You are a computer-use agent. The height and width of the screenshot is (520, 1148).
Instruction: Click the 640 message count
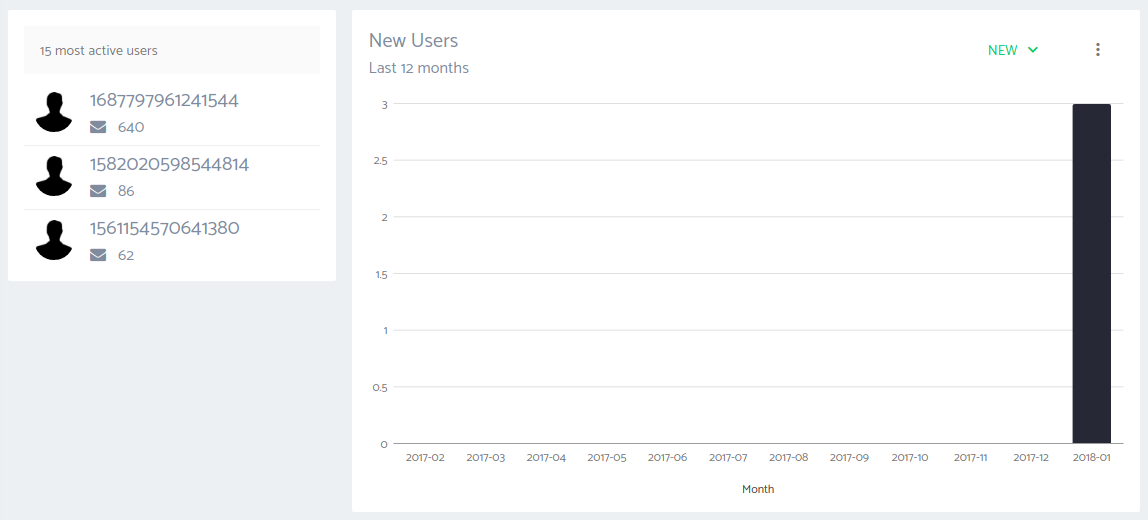131,127
